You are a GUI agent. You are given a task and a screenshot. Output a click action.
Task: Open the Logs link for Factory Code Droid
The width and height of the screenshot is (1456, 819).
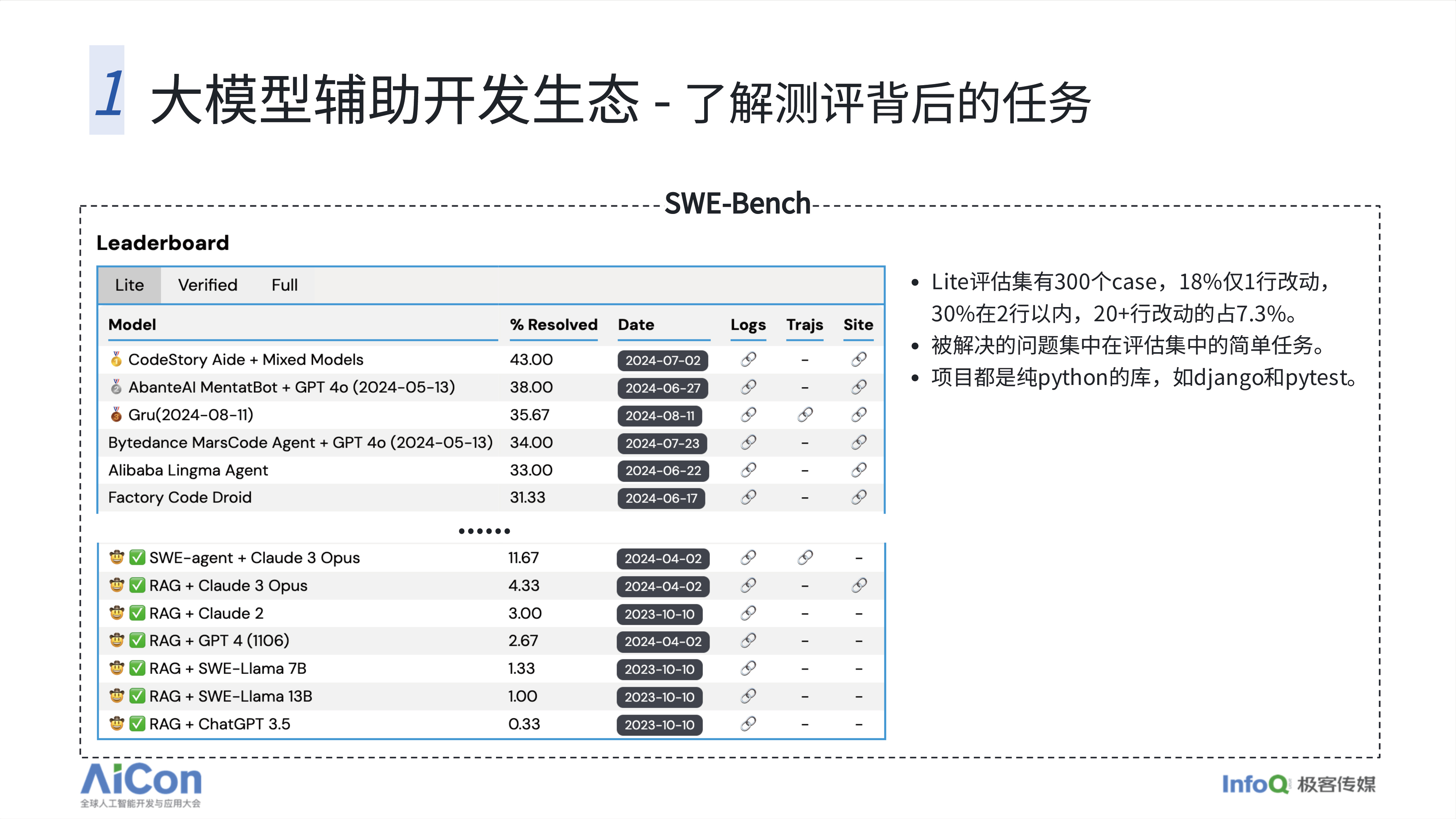pos(748,497)
